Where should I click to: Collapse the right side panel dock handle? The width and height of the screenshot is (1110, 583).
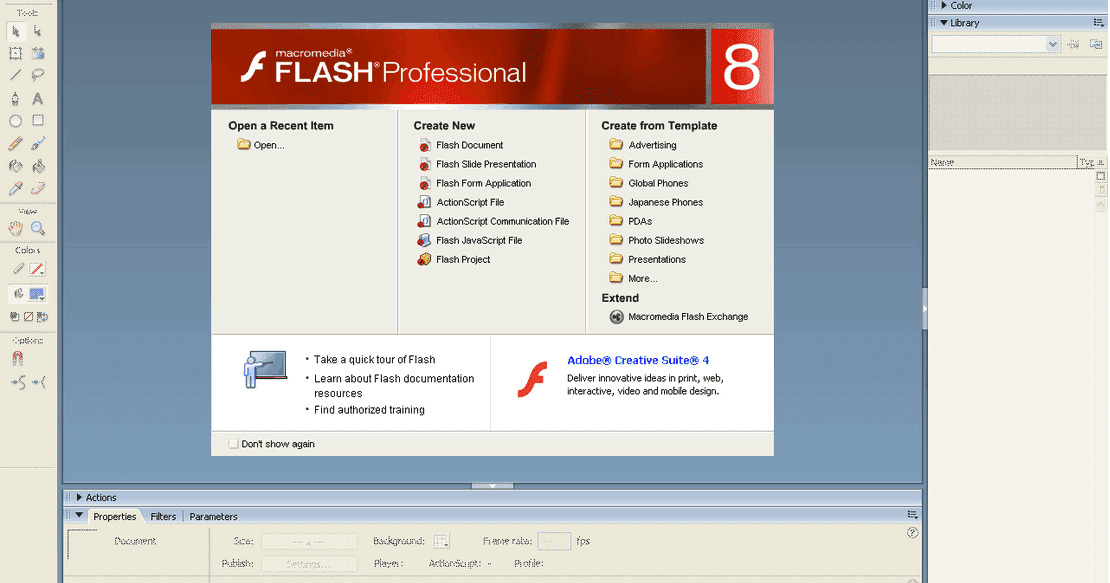[x=925, y=309]
